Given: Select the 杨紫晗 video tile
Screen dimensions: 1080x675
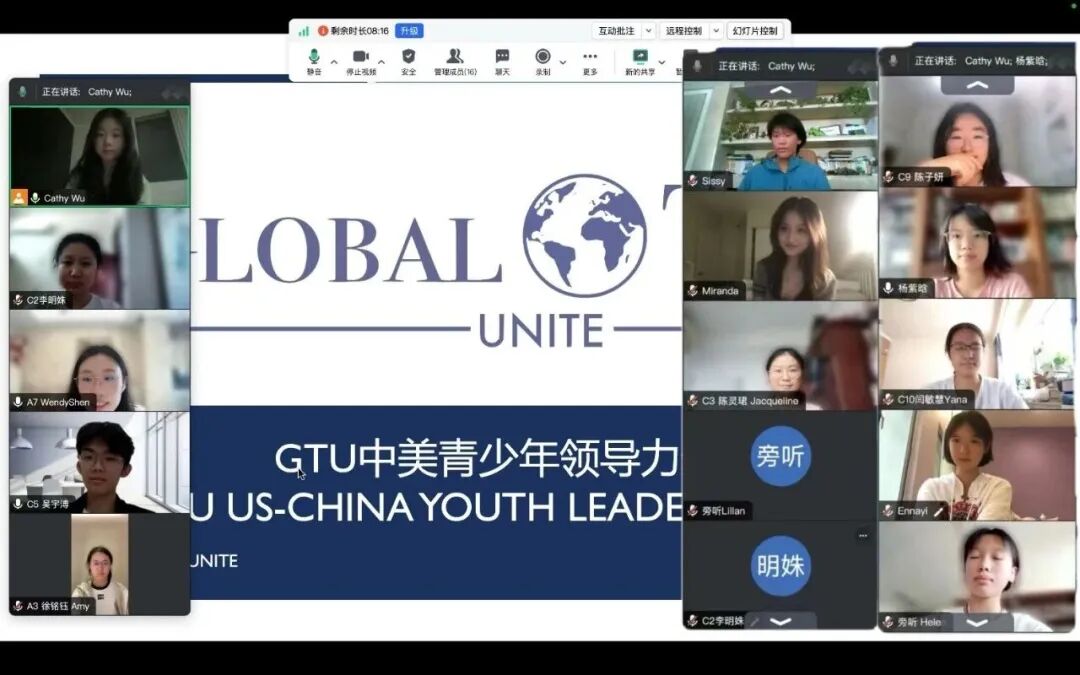Looking at the screenshot, I should tap(978, 243).
